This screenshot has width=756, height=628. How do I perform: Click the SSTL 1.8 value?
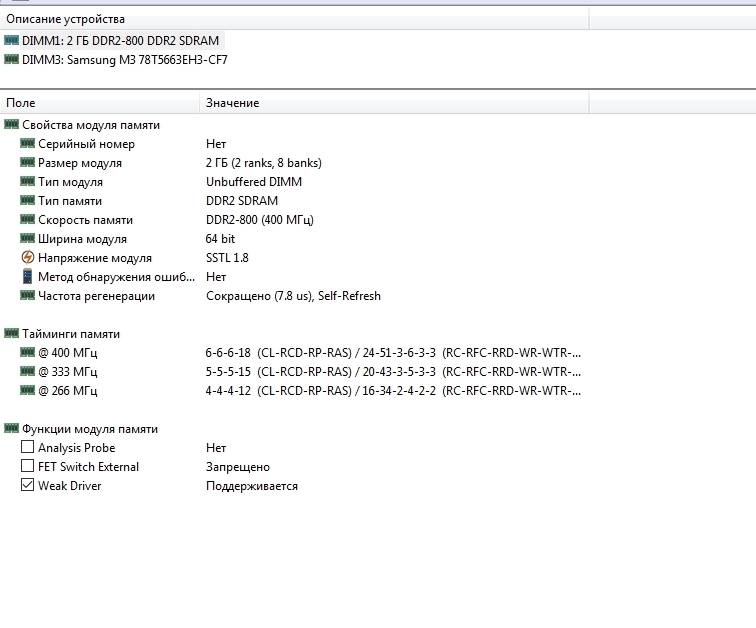tap(227, 258)
